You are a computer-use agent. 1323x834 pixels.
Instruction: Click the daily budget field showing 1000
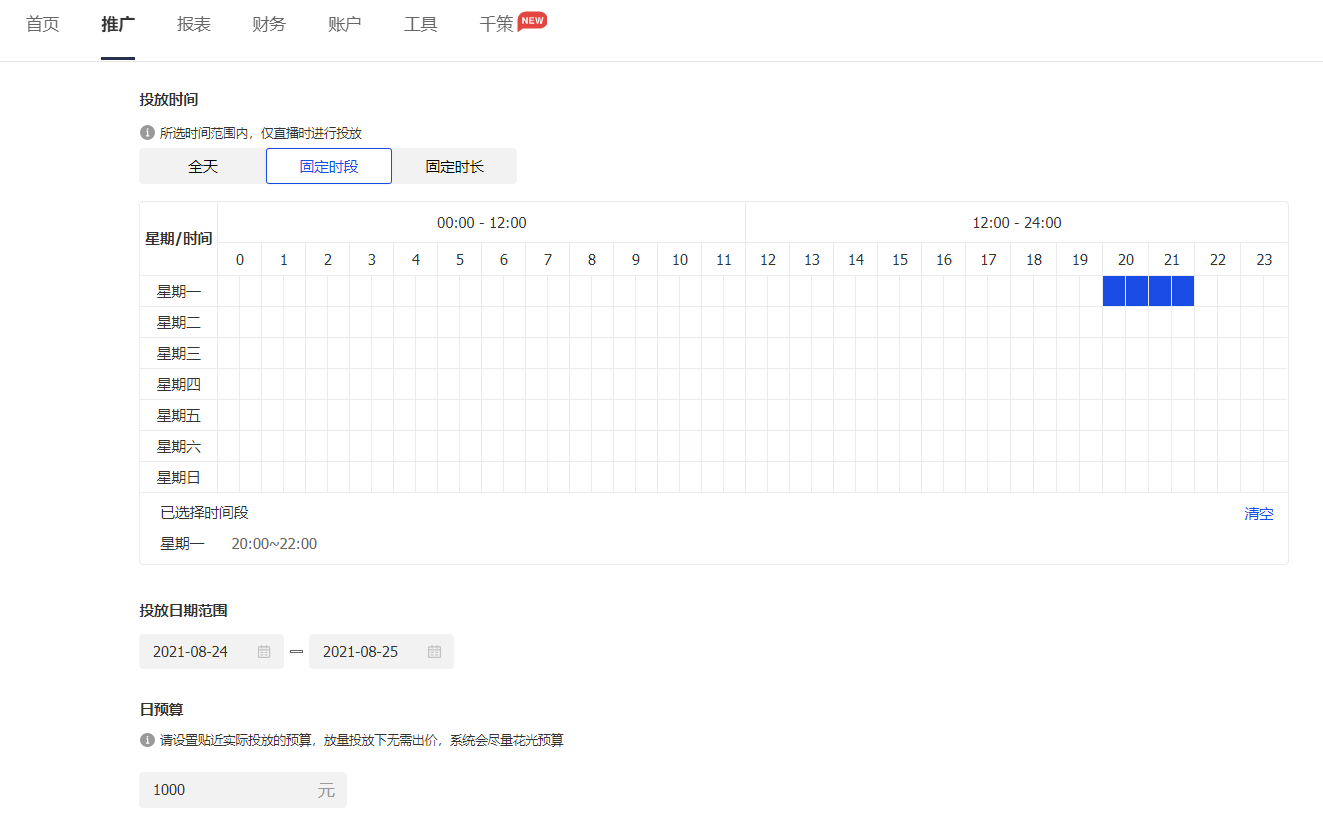coord(243,790)
